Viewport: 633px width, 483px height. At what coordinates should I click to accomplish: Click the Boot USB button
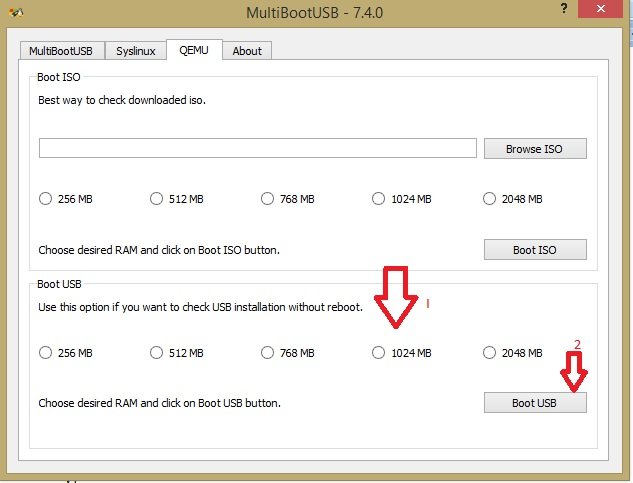pyautogui.click(x=535, y=403)
